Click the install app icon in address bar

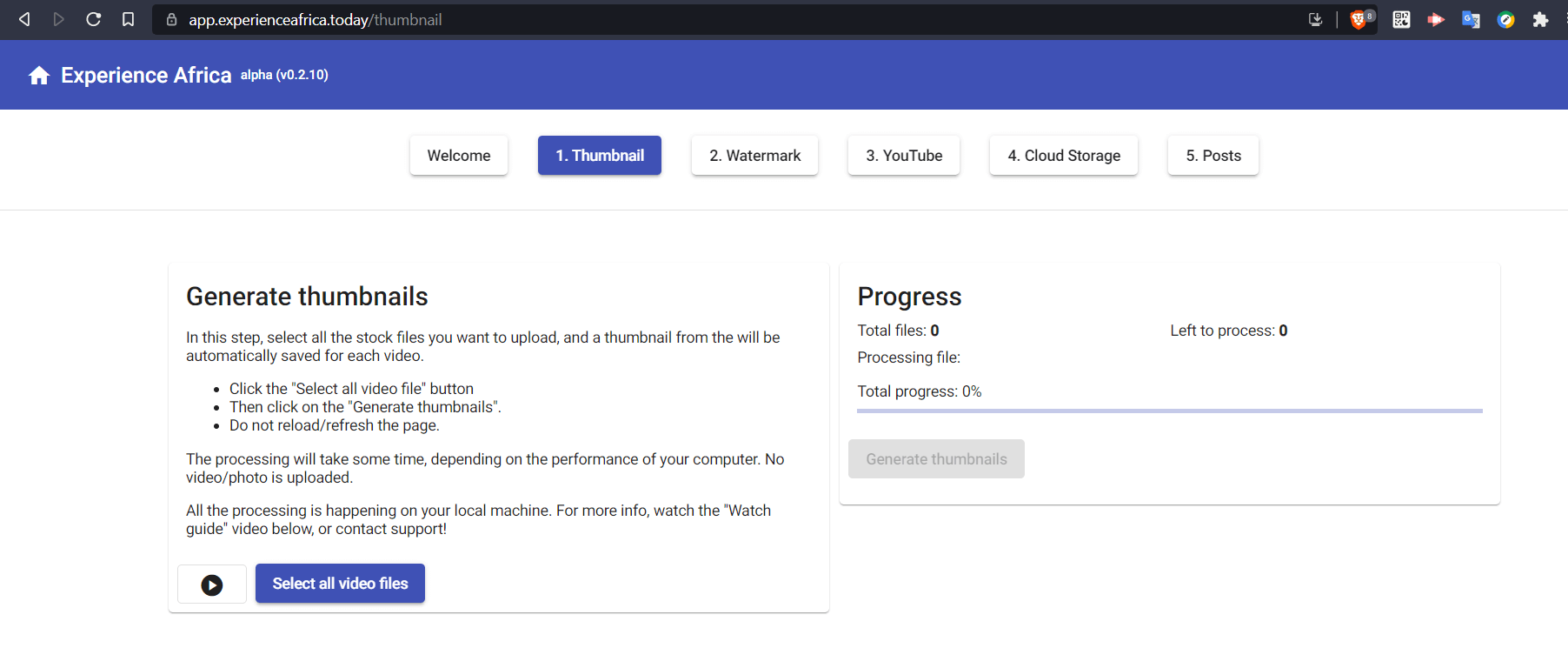click(1315, 20)
